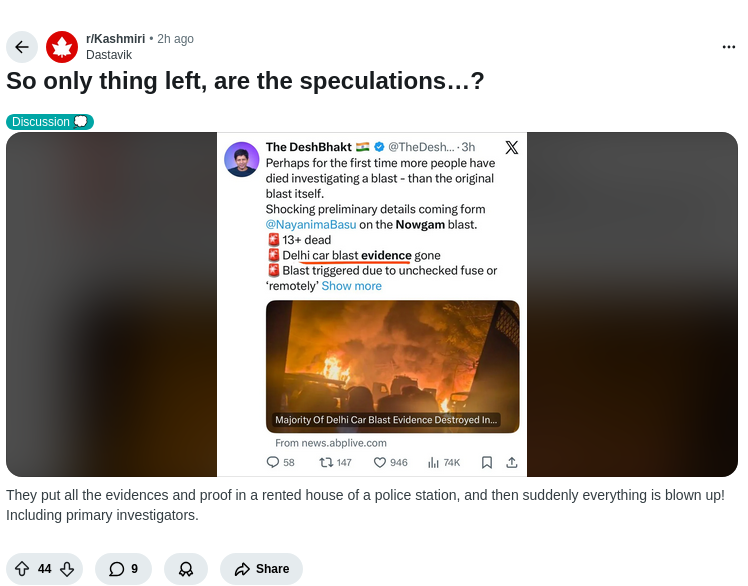Image resolution: width=748 pixels, height=586 pixels.
Task: Open the 9 comments button
Action: tap(123, 569)
